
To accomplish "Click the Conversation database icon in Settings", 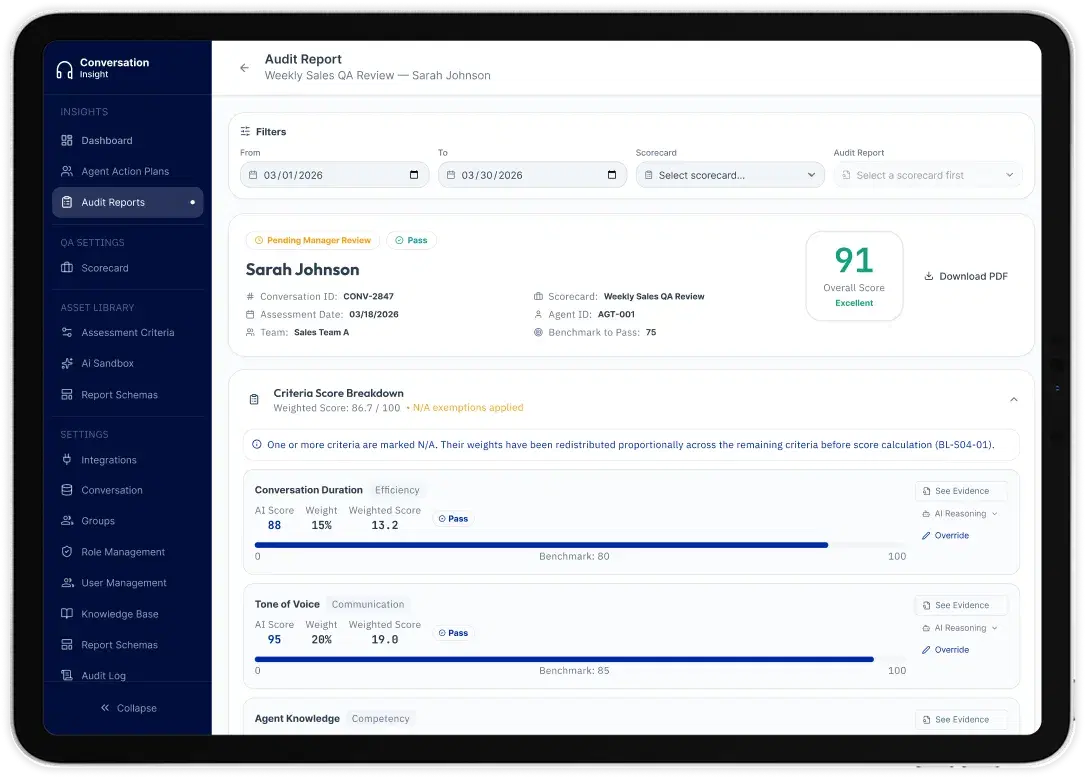I will pos(66,490).
